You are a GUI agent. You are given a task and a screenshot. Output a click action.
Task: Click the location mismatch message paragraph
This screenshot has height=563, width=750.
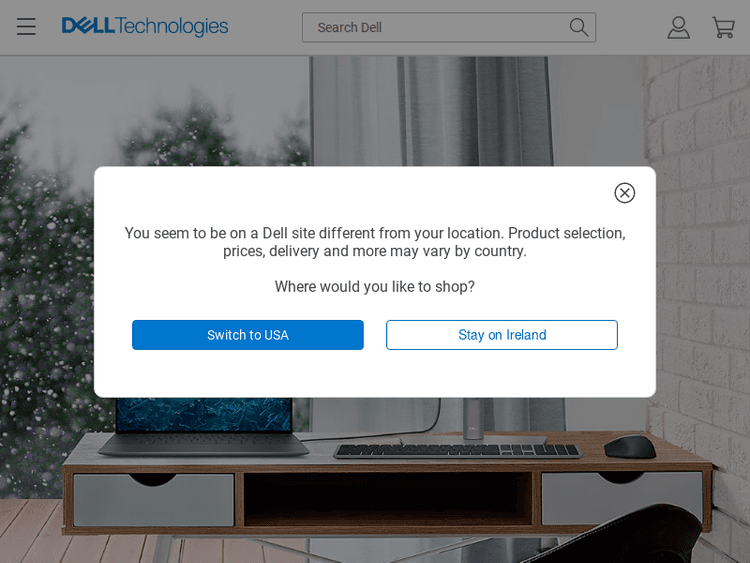375,242
